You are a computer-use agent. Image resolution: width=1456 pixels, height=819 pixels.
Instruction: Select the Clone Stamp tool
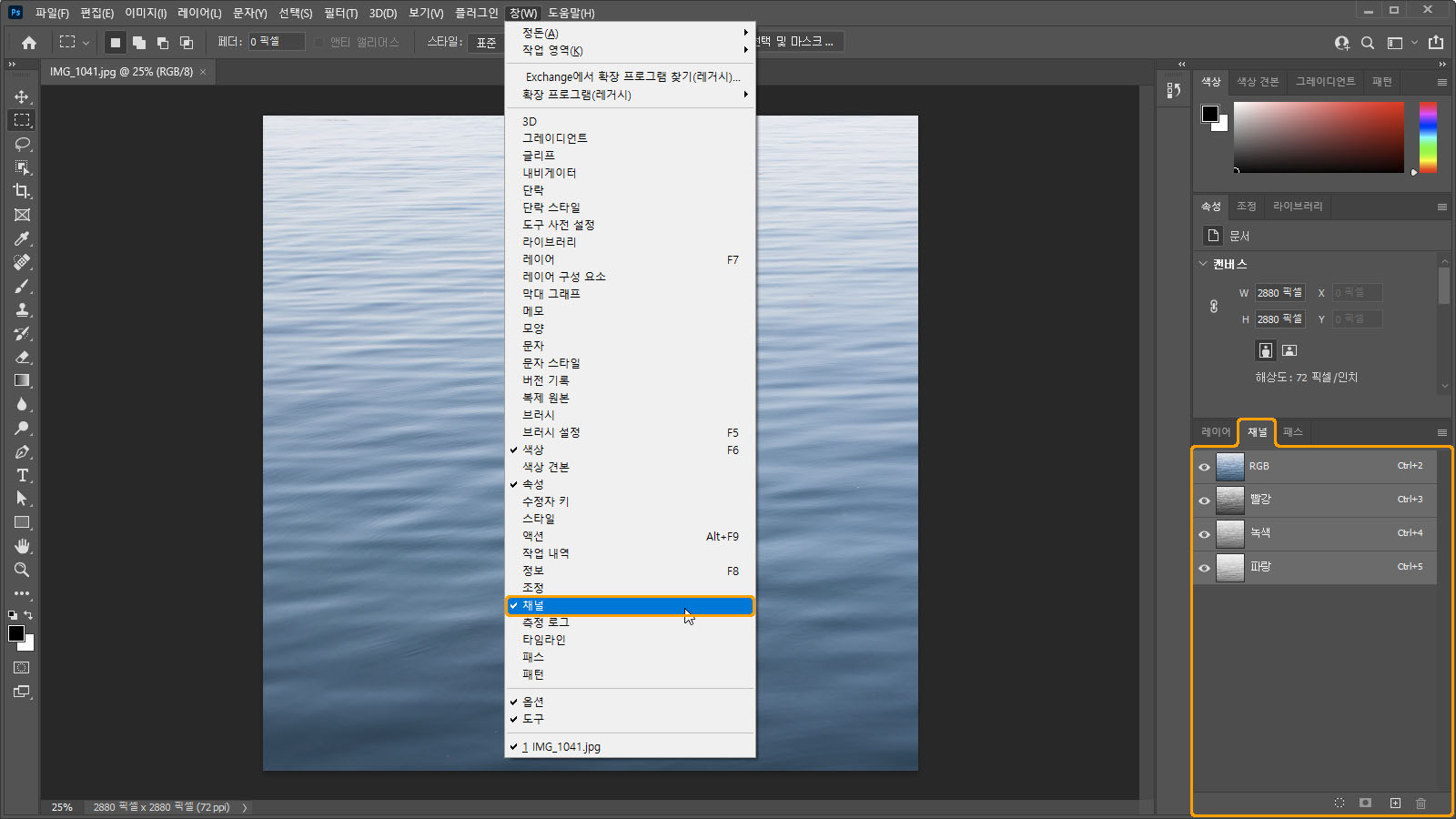coord(22,309)
